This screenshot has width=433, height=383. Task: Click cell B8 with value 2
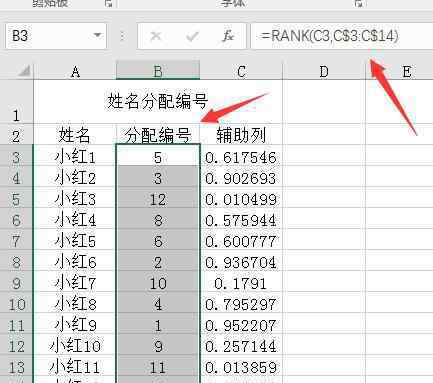click(x=158, y=260)
